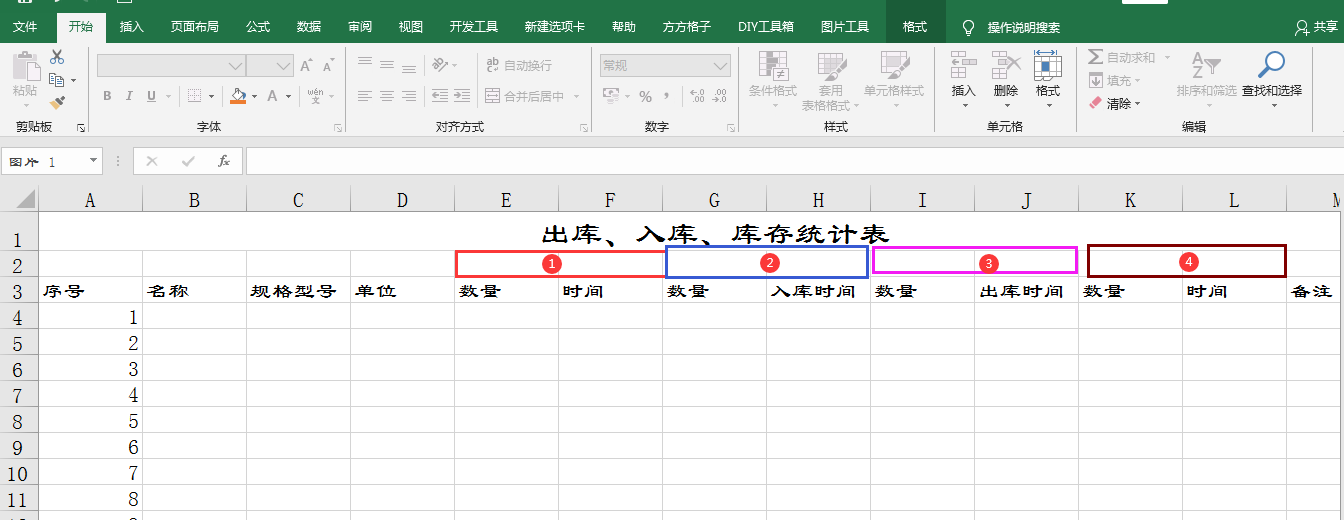1344x520 pixels.
Task: Click the percent style icon
Action: point(645,96)
